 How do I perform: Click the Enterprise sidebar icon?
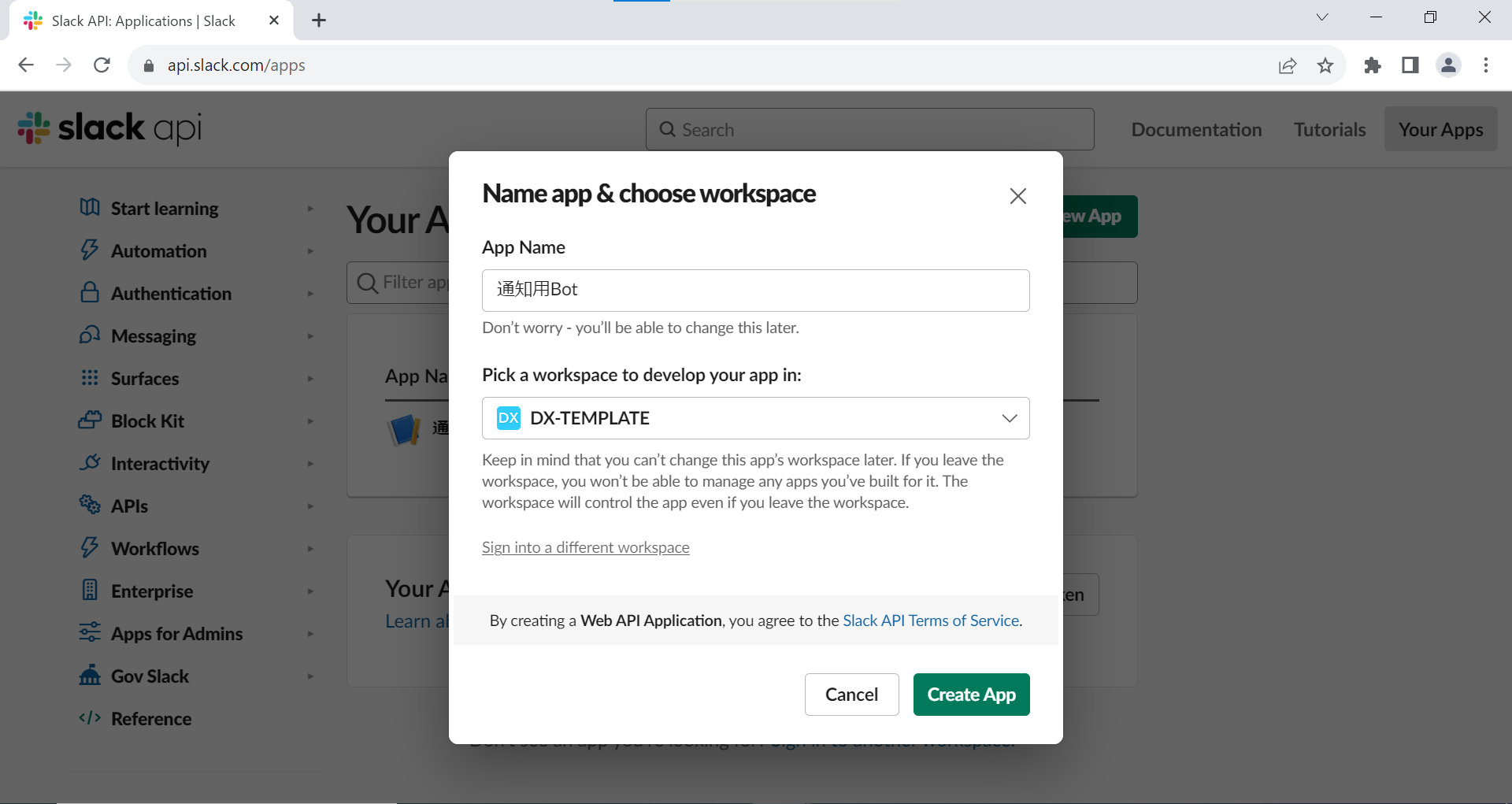[90, 591]
